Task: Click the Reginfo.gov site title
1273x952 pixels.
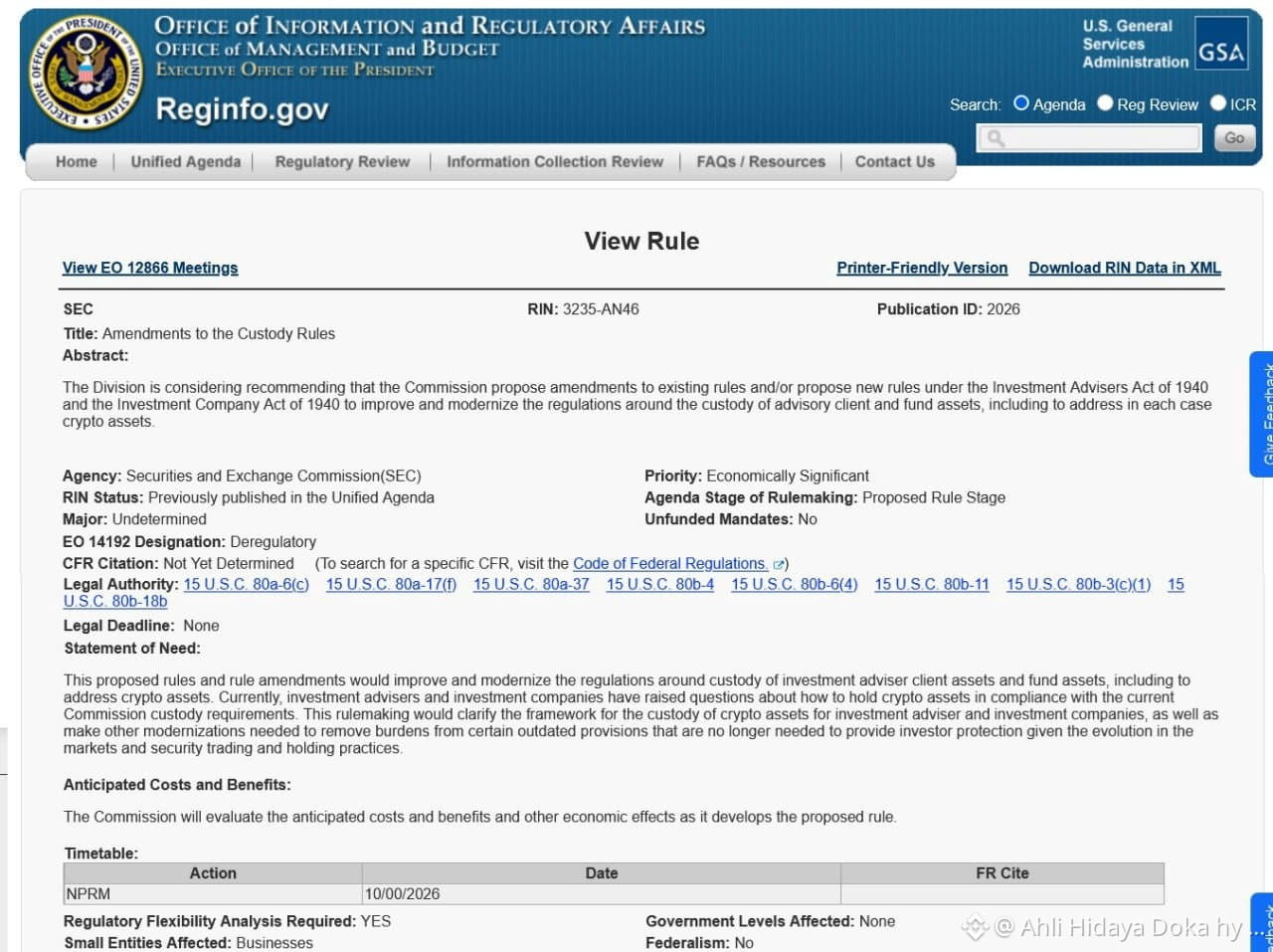Action: coord(242,109)
